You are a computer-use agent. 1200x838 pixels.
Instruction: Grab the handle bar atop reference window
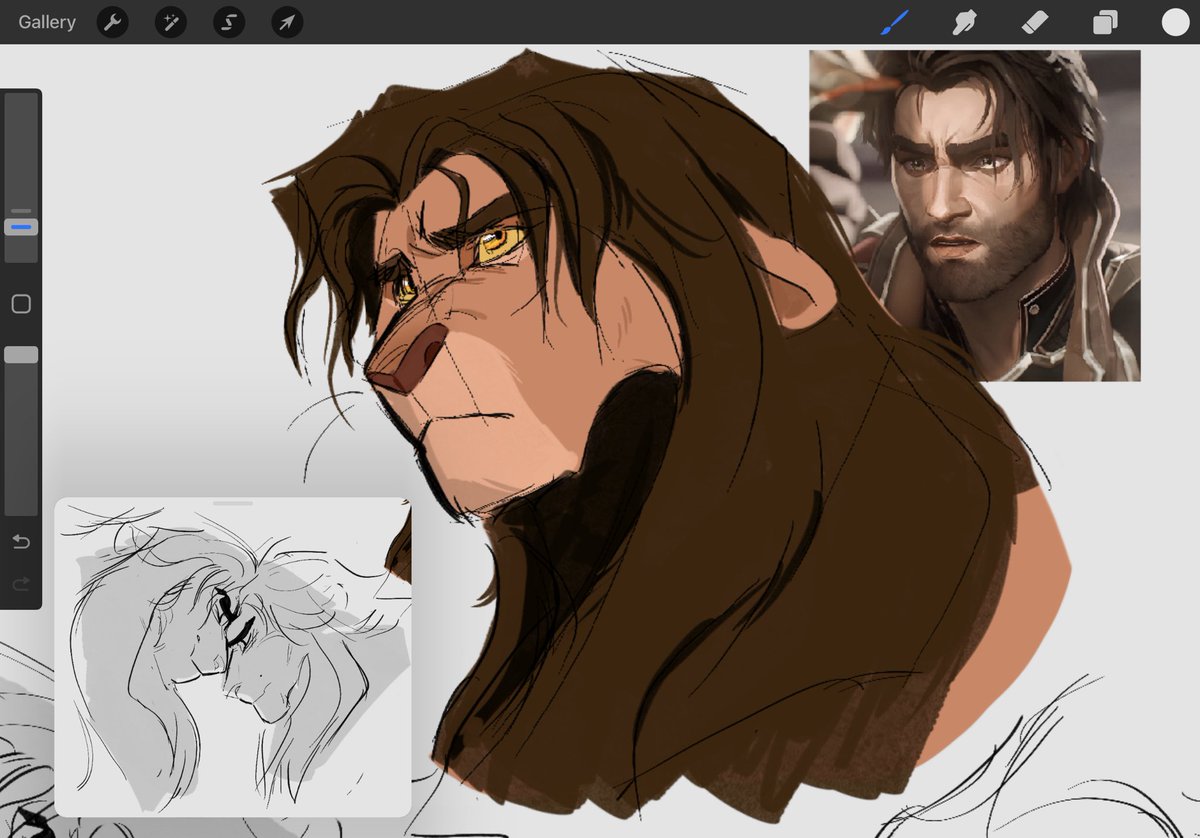233,503
